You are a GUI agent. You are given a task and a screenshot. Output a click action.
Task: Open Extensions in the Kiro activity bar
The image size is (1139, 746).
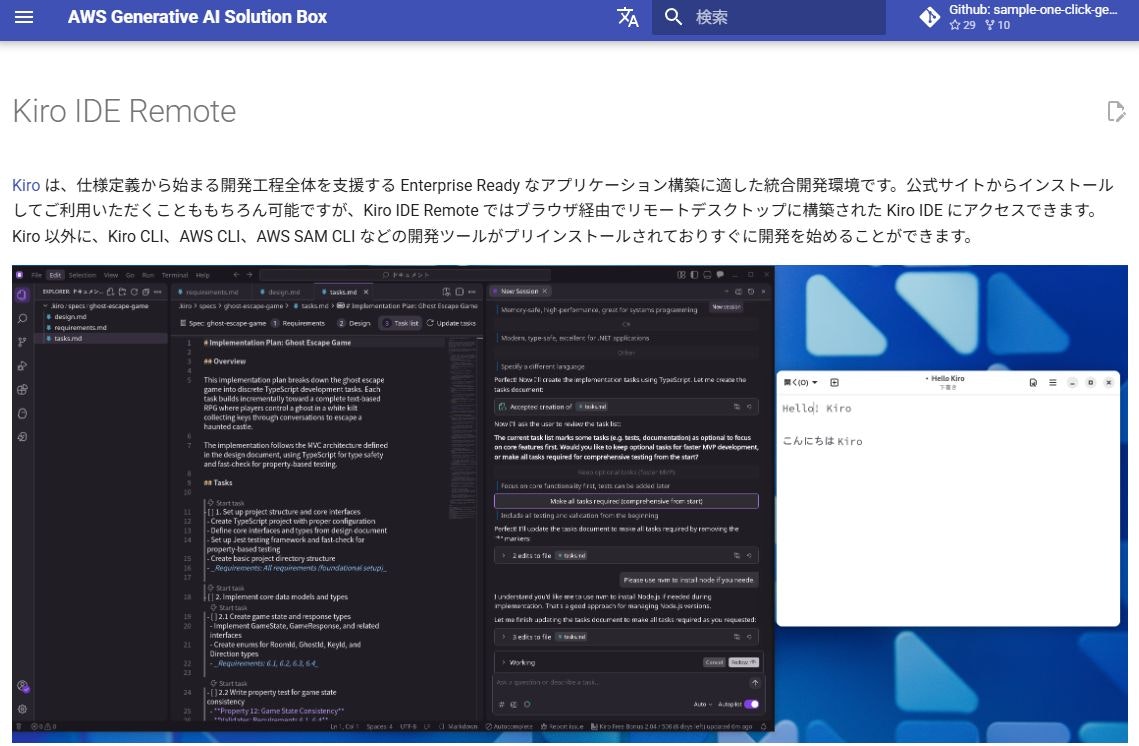point(22,389)
